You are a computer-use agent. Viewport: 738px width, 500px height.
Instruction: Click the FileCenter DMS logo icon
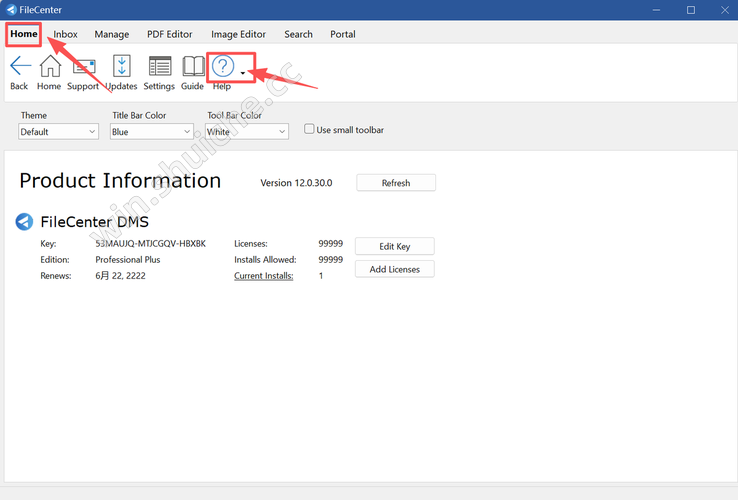coord(25,221)
